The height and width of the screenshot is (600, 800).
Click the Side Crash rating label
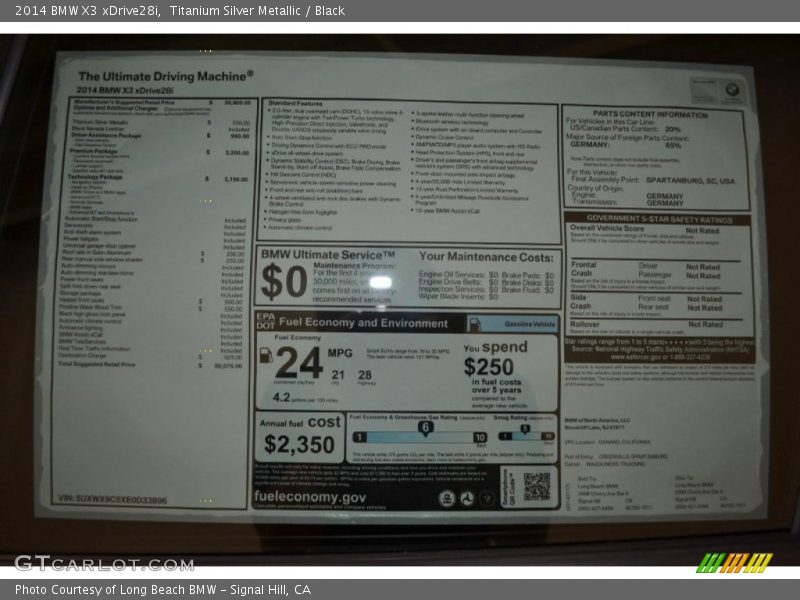point(580,302)
